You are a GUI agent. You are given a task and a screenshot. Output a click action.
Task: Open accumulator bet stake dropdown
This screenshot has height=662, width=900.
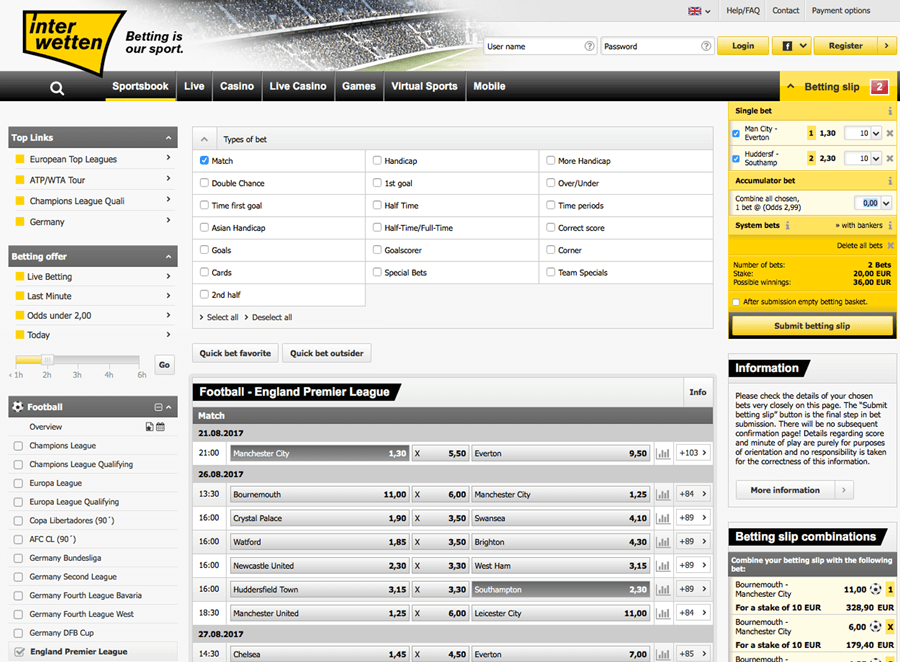[x=886, y=203]
